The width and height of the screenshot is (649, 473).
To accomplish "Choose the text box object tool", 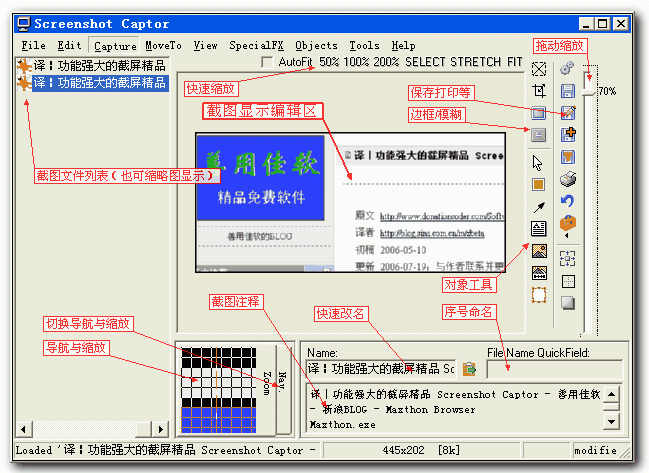I will (539, 229).
